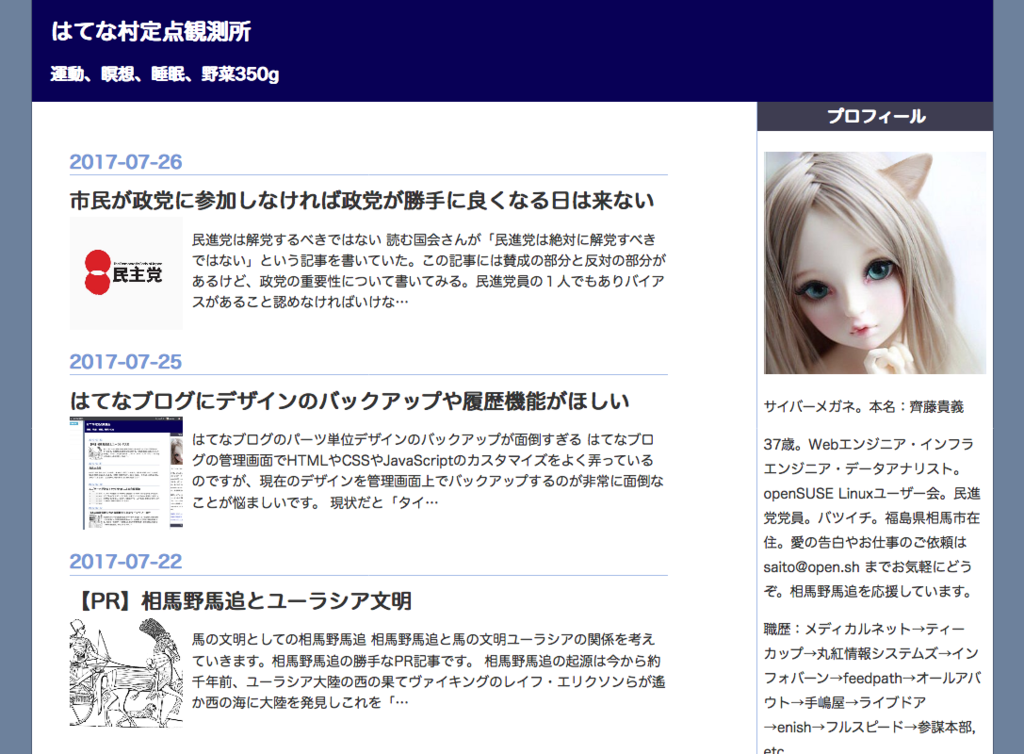Click the chariot drawing thumbnail for the 相馬野馬追 post

tap(126, 672)
